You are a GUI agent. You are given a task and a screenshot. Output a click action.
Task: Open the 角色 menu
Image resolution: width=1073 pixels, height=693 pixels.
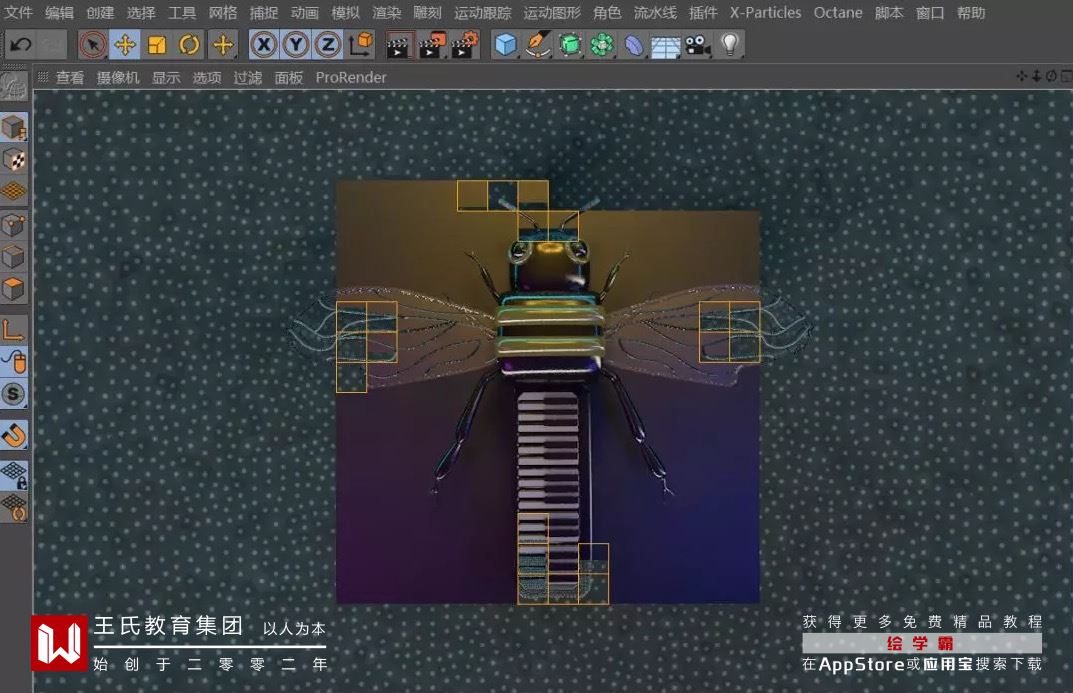607,12
